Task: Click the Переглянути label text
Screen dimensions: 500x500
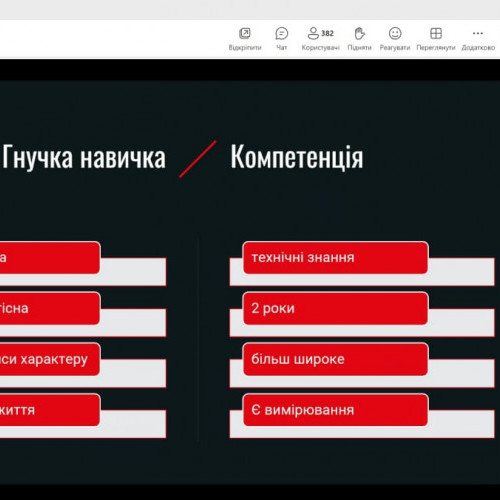Action: point(436,48)
